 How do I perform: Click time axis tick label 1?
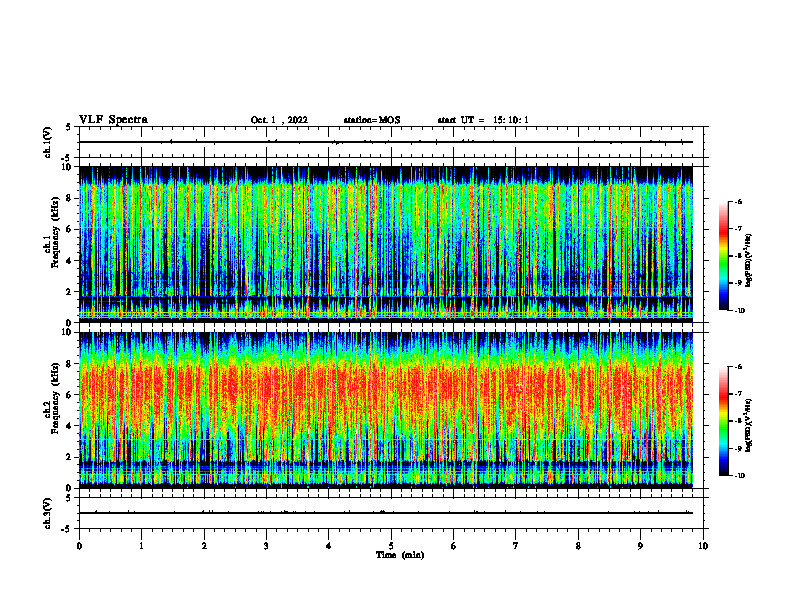pyautogui.click(x=141, y=546)
